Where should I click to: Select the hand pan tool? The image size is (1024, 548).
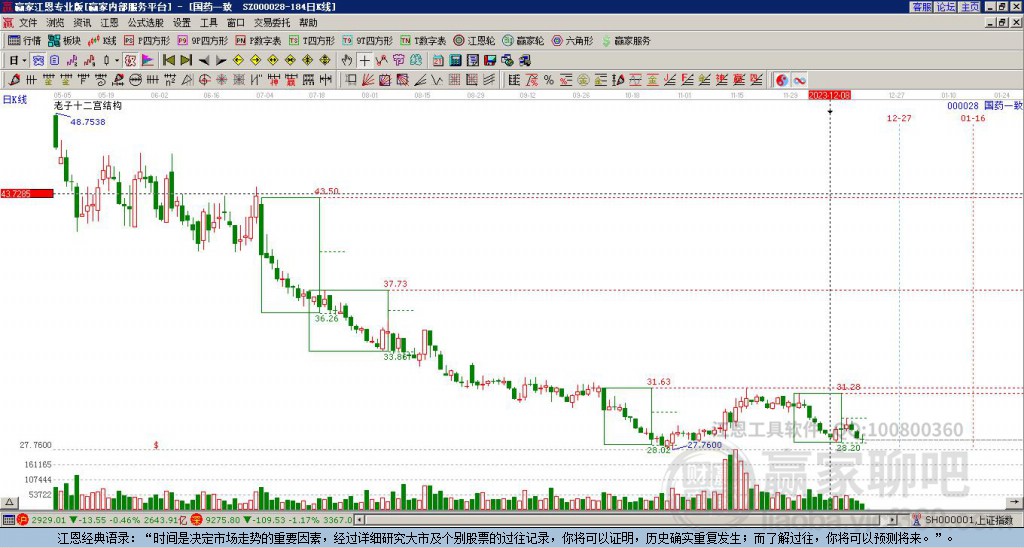[347, 61]
